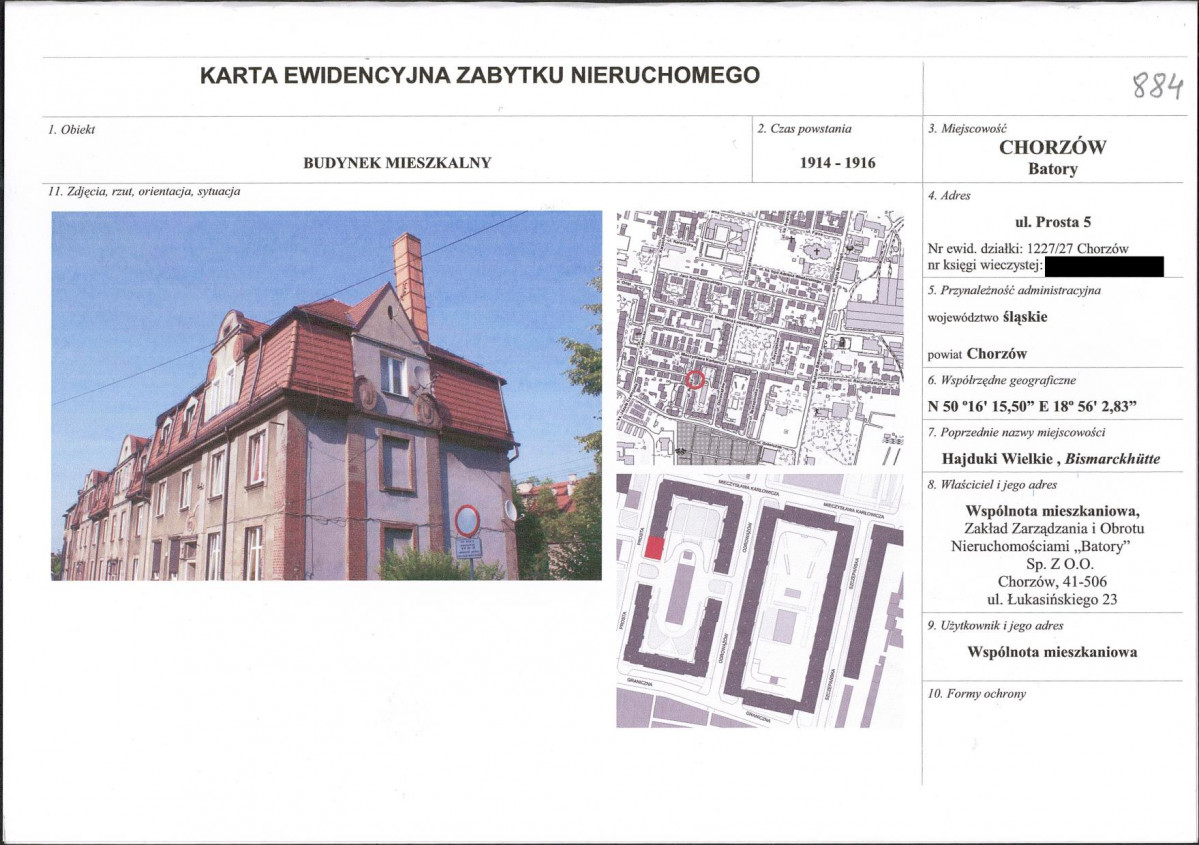
Task: Click the red circle marker on the street map
Action: pos(694,379)
